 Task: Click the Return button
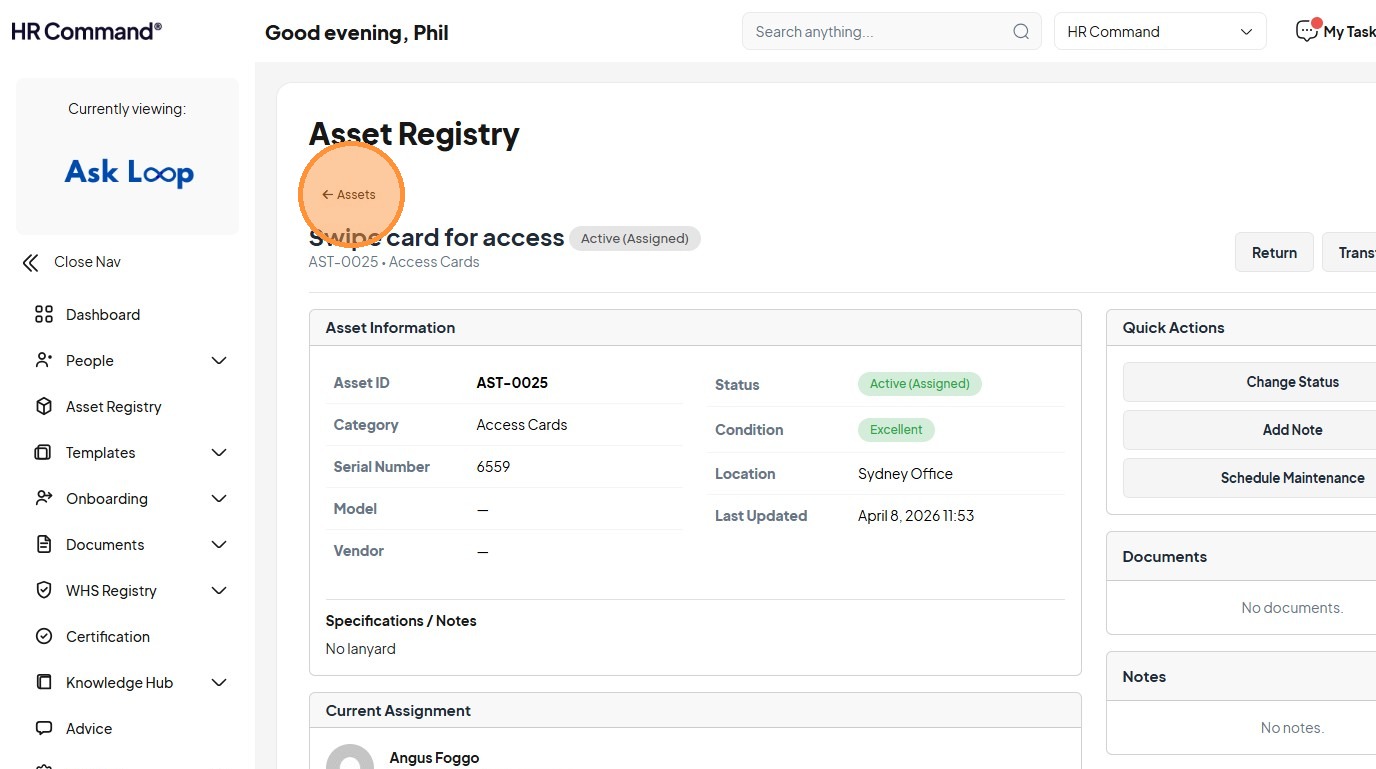[x=1274, y=253]
